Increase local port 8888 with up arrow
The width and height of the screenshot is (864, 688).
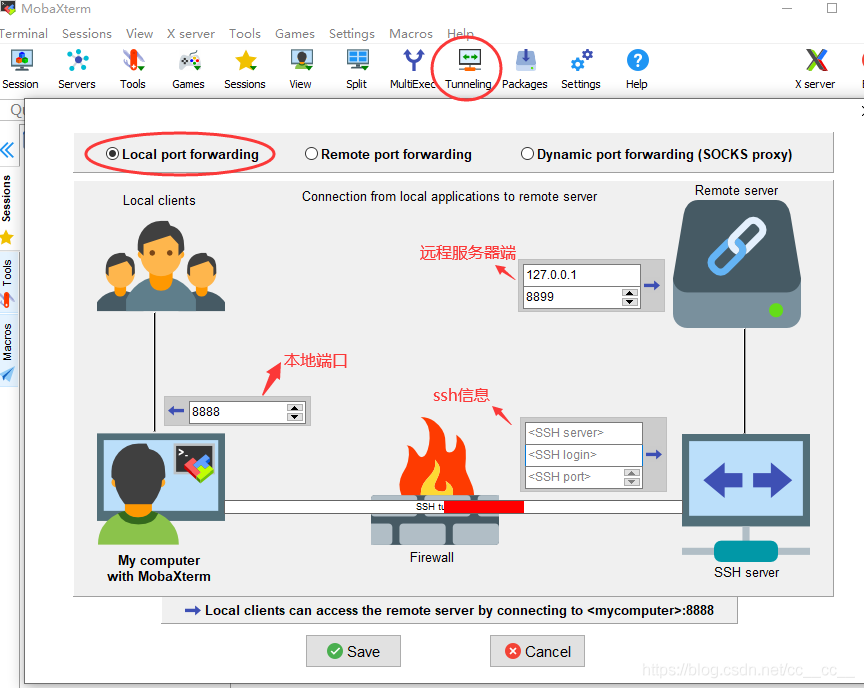(295, 408)
